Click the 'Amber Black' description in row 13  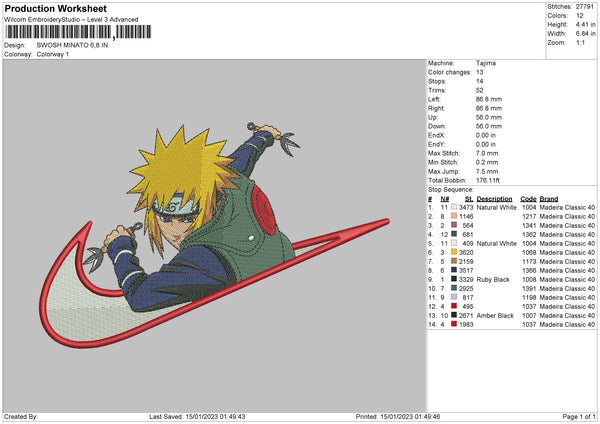click(495, 315)
